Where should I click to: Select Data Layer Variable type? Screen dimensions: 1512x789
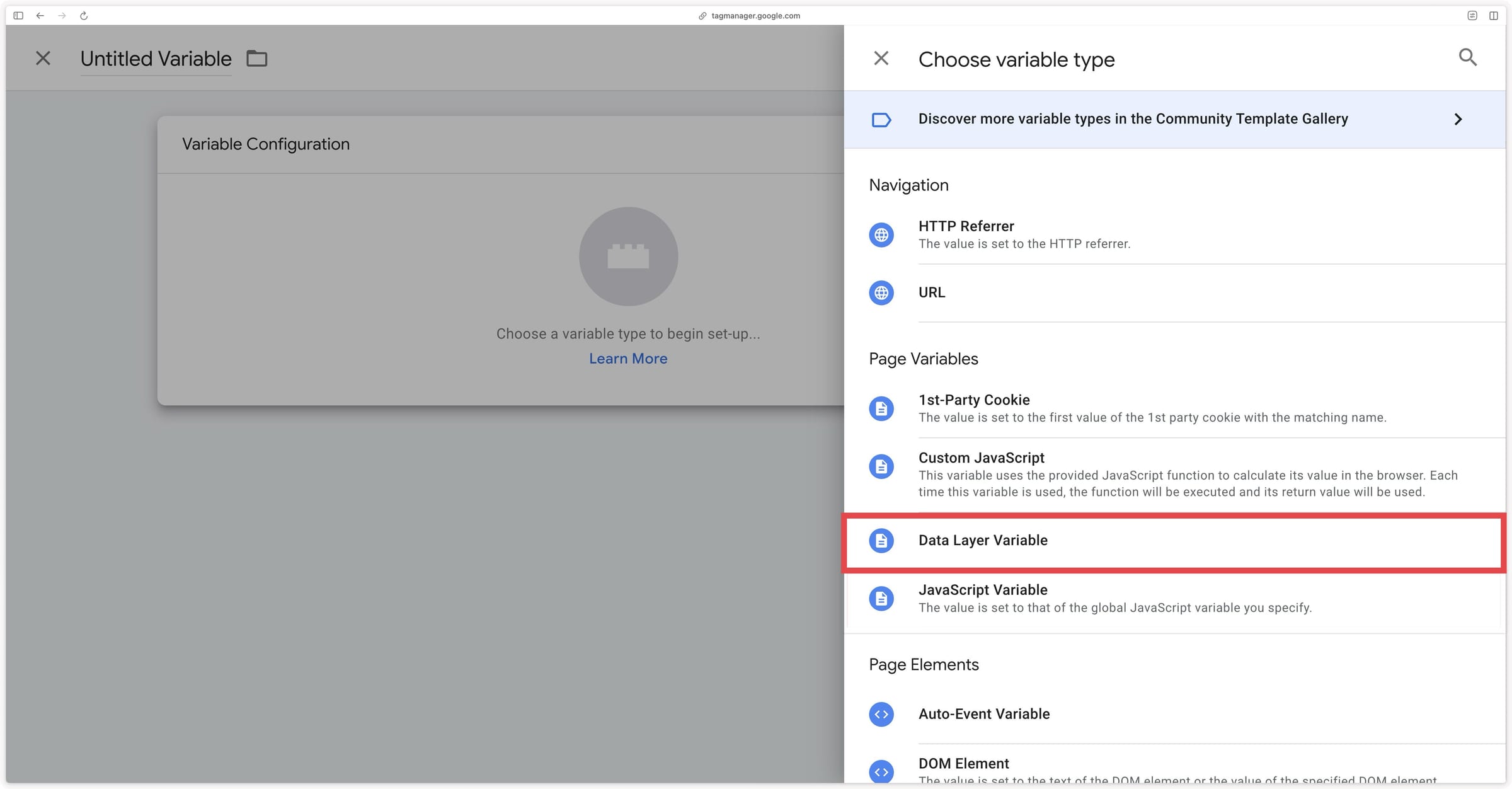[x=1174, y=543]
